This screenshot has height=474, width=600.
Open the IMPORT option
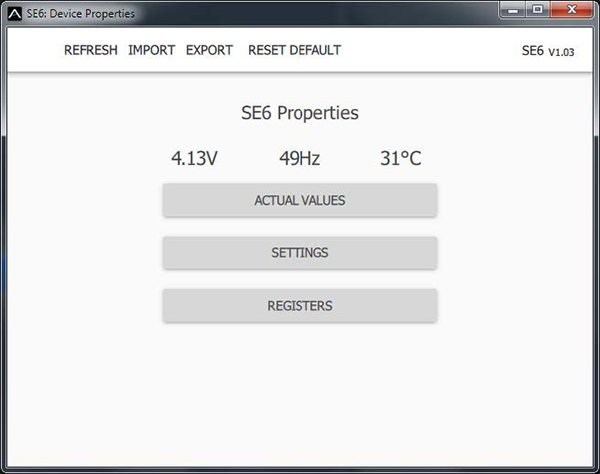click(x=151, y=50)
